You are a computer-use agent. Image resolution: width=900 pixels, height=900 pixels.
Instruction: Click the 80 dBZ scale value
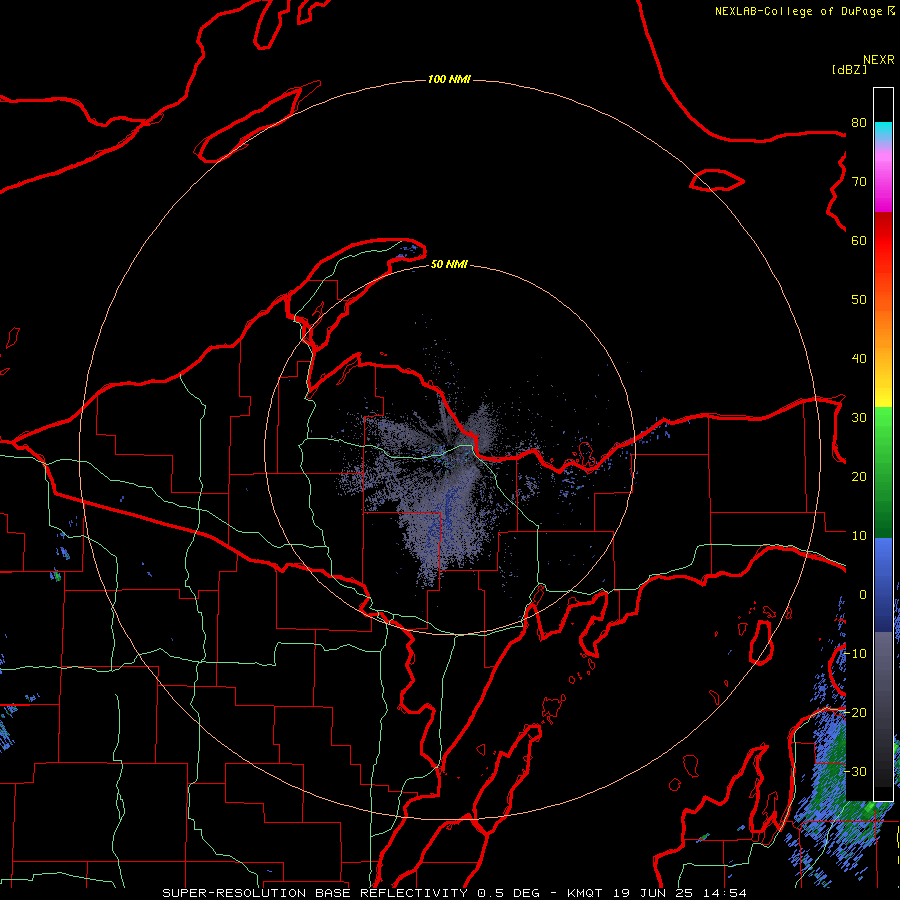tap(859, 123)
